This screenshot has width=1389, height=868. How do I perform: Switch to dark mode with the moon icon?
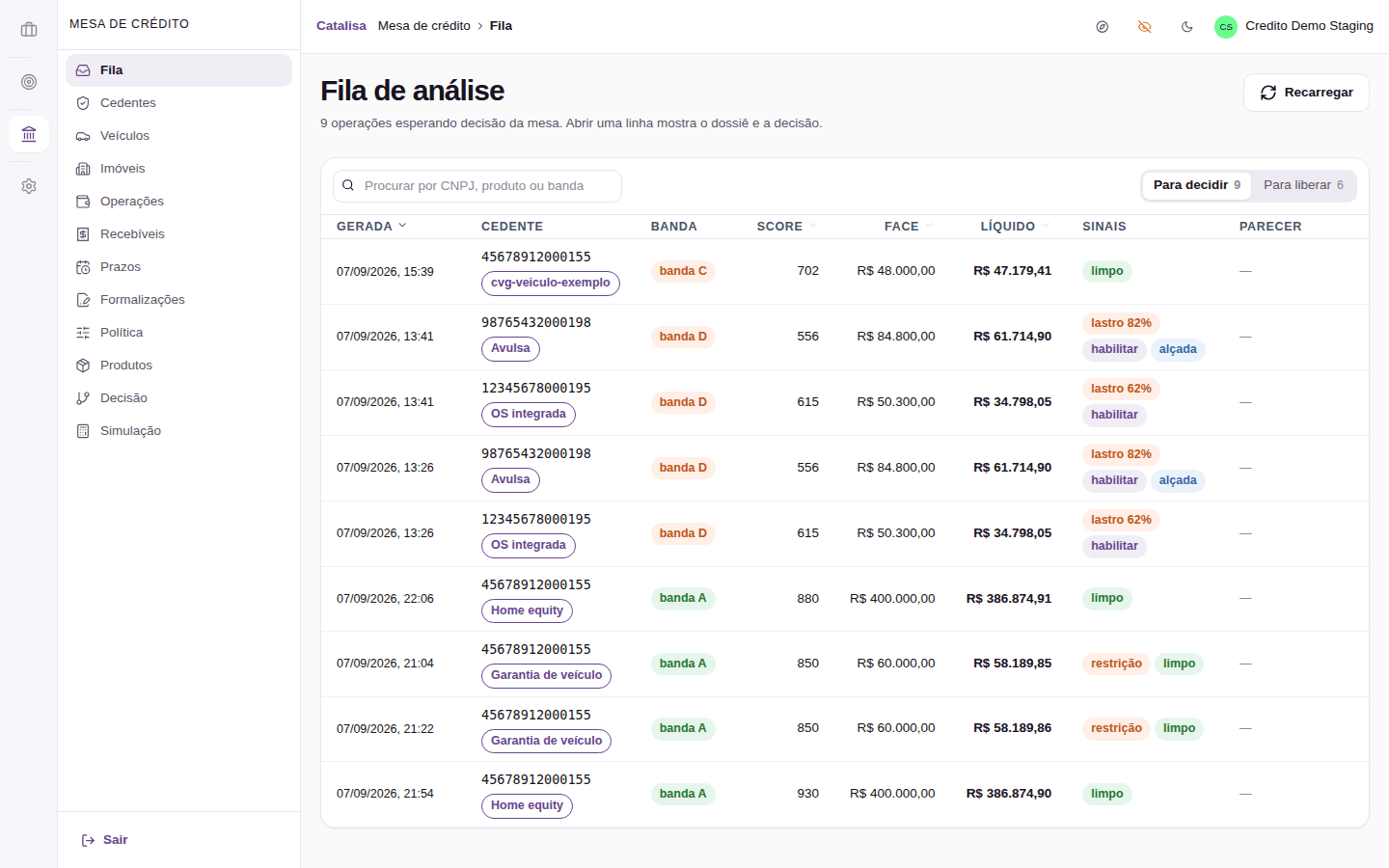pos(1187,27)
